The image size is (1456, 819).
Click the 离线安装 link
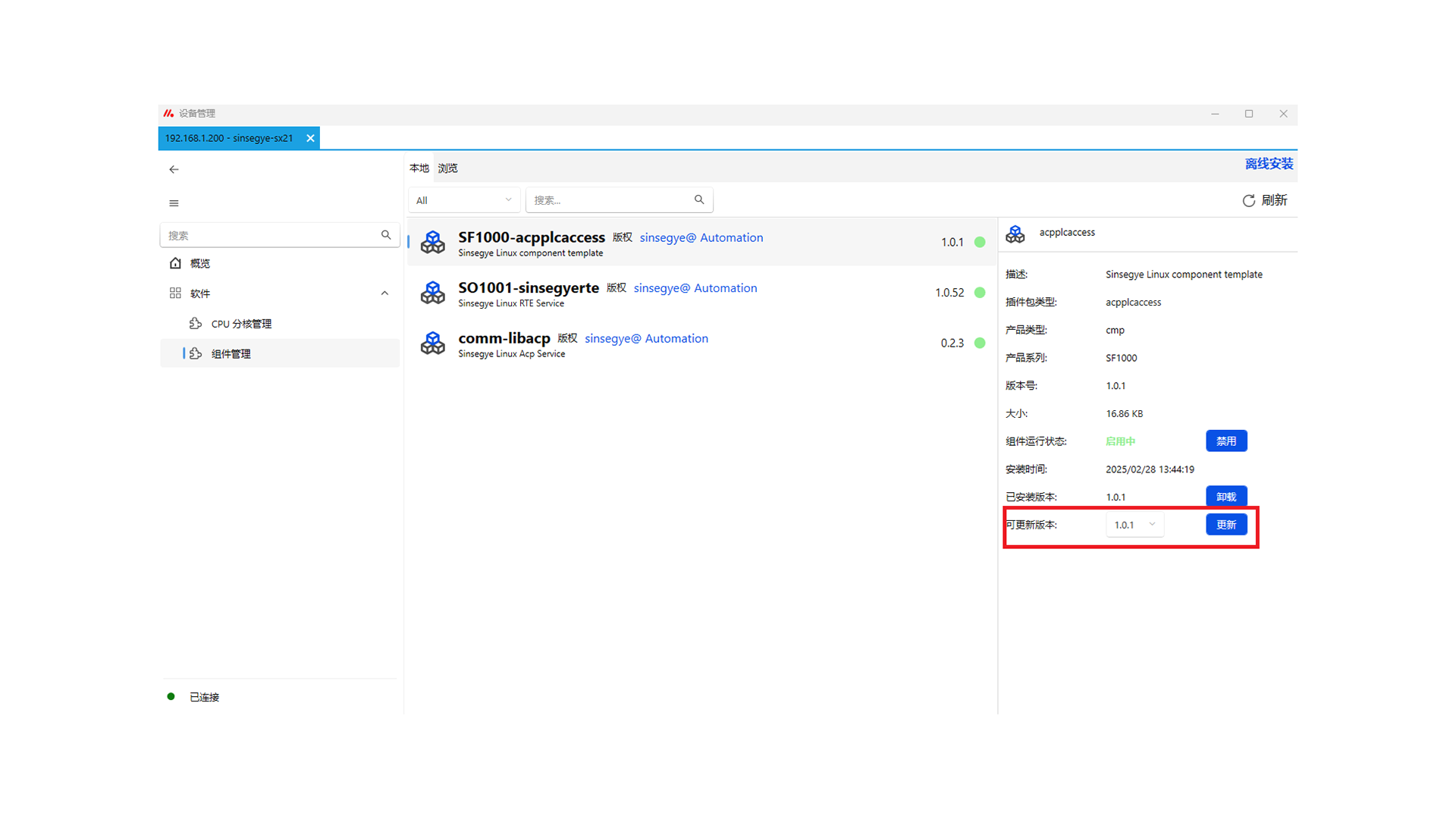[x=1268, y=164]
